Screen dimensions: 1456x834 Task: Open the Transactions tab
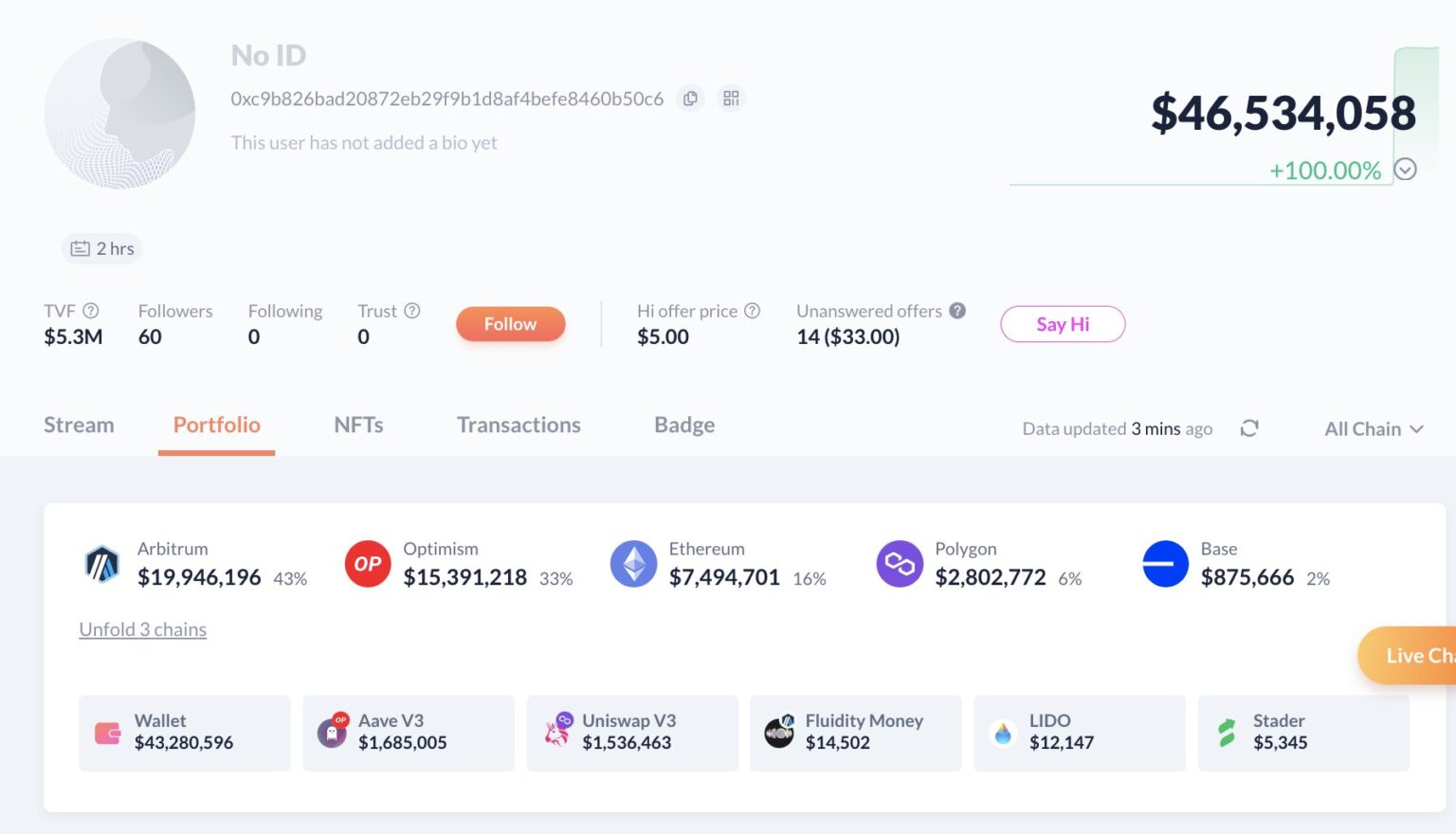[519, 425]
